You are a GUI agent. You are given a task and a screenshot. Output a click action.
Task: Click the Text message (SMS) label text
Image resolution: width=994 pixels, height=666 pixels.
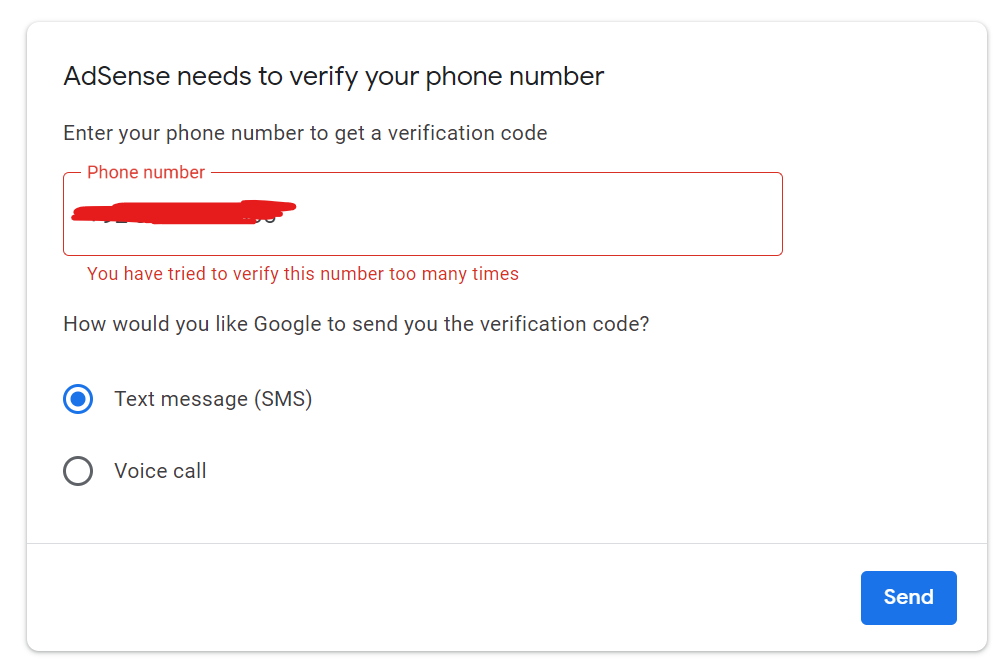(212, 398)
